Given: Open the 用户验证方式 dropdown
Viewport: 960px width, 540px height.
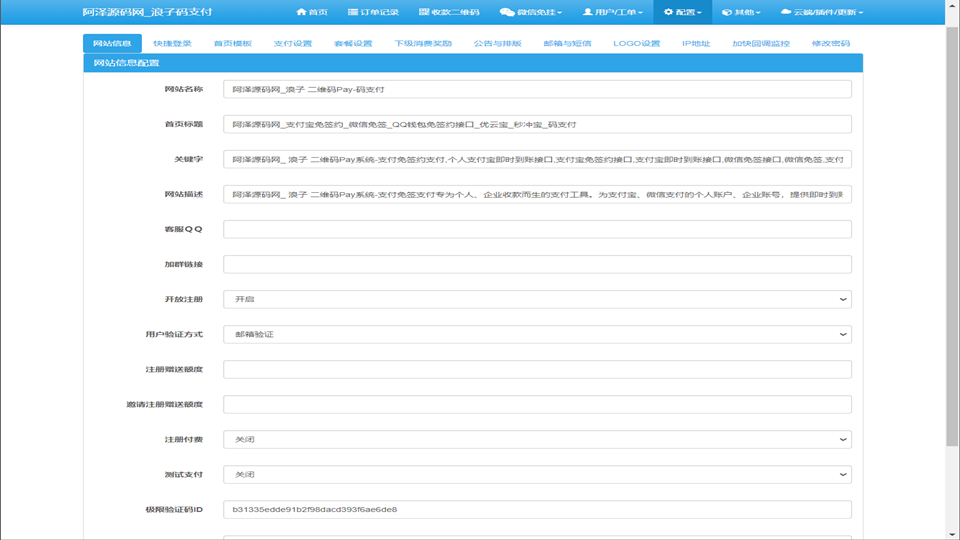Looking at the screenshot, I should click(537, 334).
